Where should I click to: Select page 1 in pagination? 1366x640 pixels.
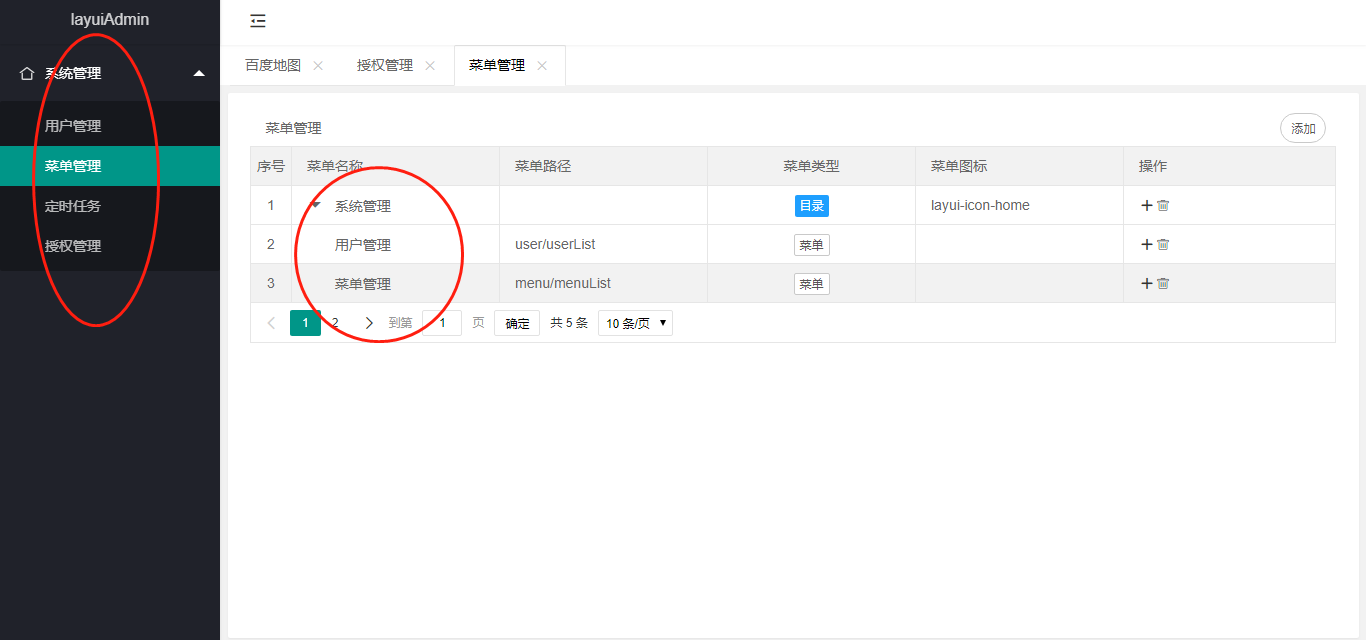pos(305,323)
